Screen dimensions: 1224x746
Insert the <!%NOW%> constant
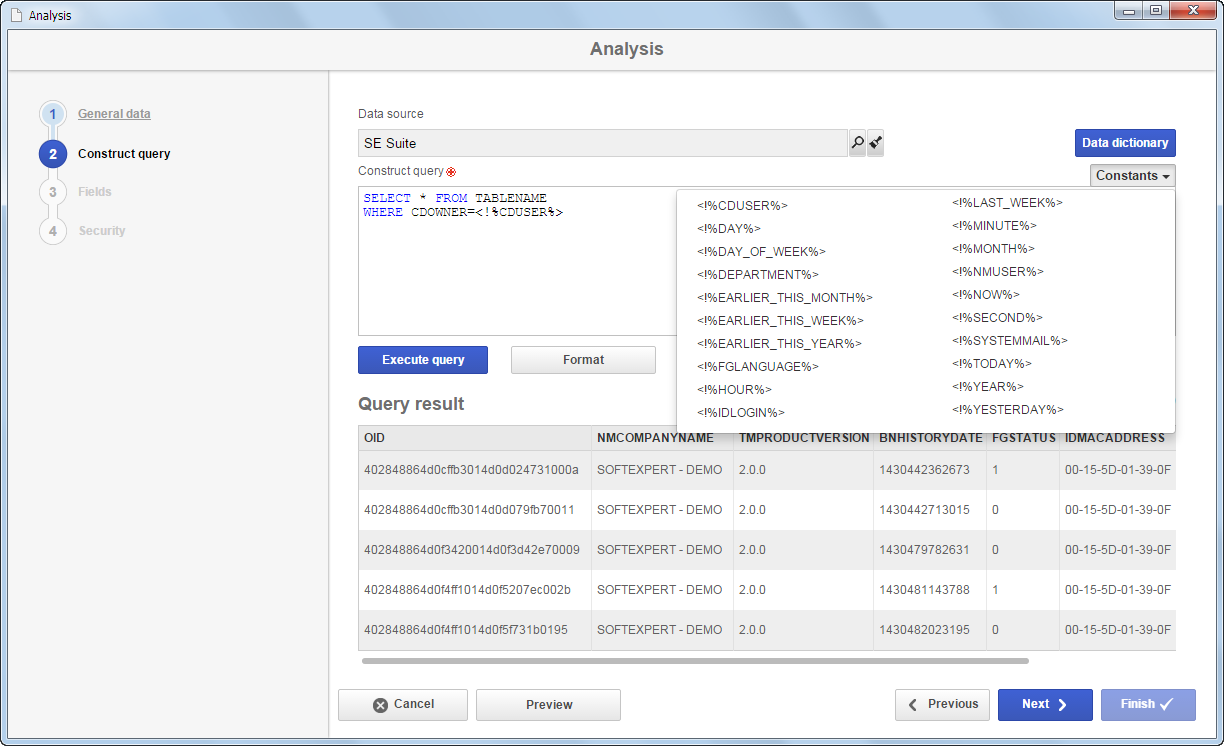pos(985,295)
